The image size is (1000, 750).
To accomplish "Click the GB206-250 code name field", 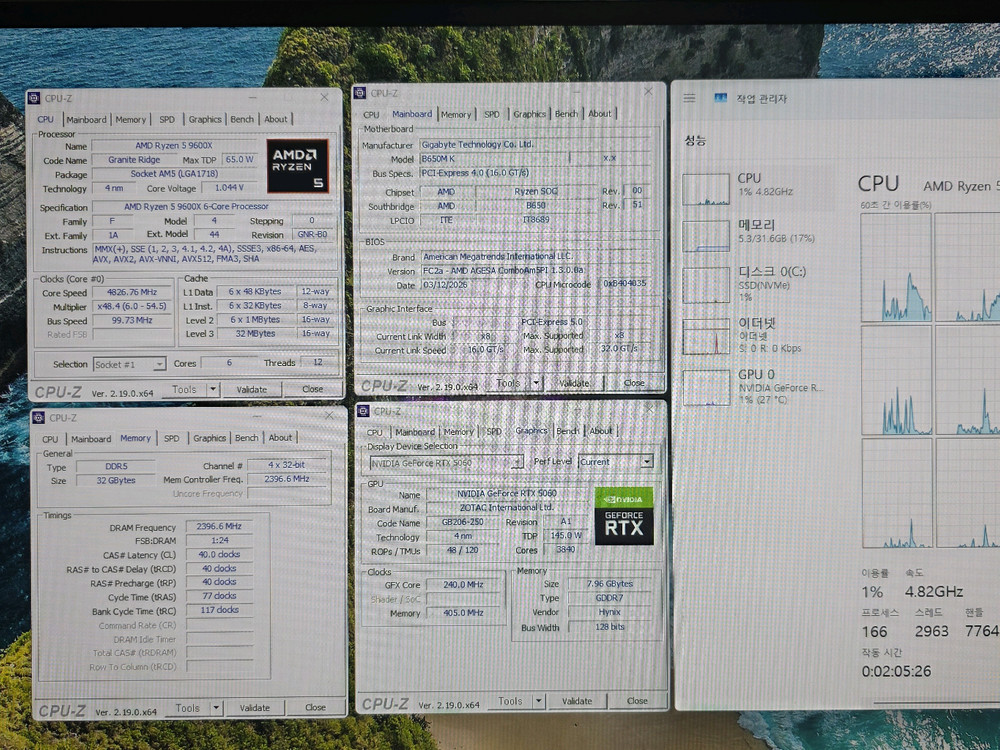I will (463, 522).
